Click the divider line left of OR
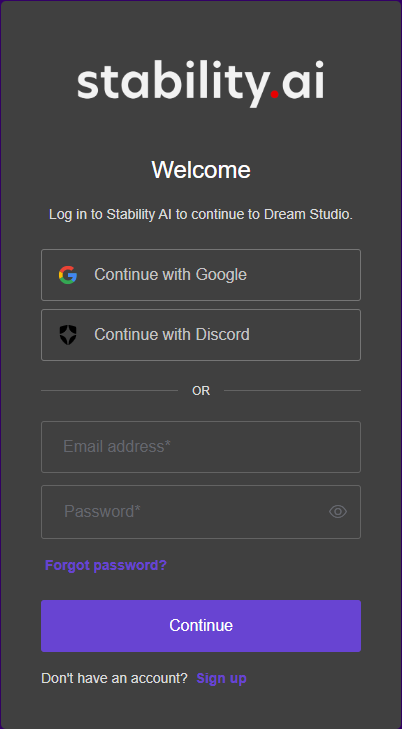The image size is (402, 729). click(x=109, y=391)
